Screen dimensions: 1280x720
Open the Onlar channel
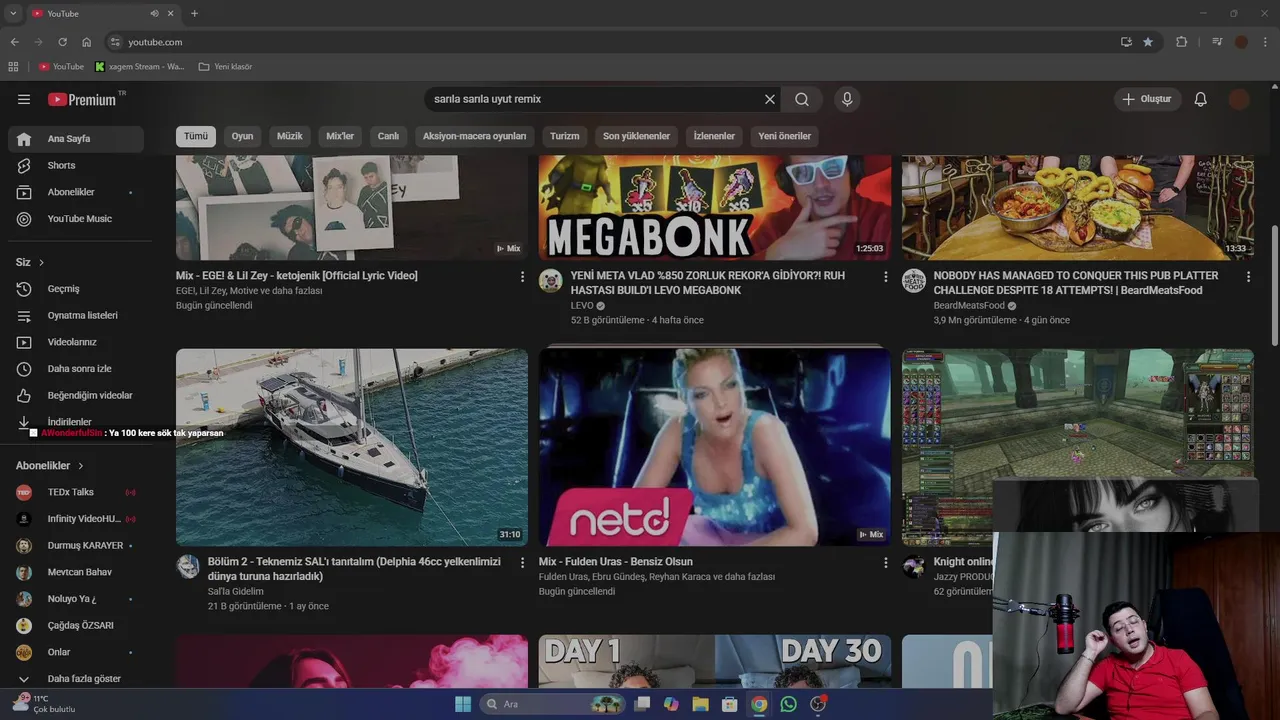point(76,652)
